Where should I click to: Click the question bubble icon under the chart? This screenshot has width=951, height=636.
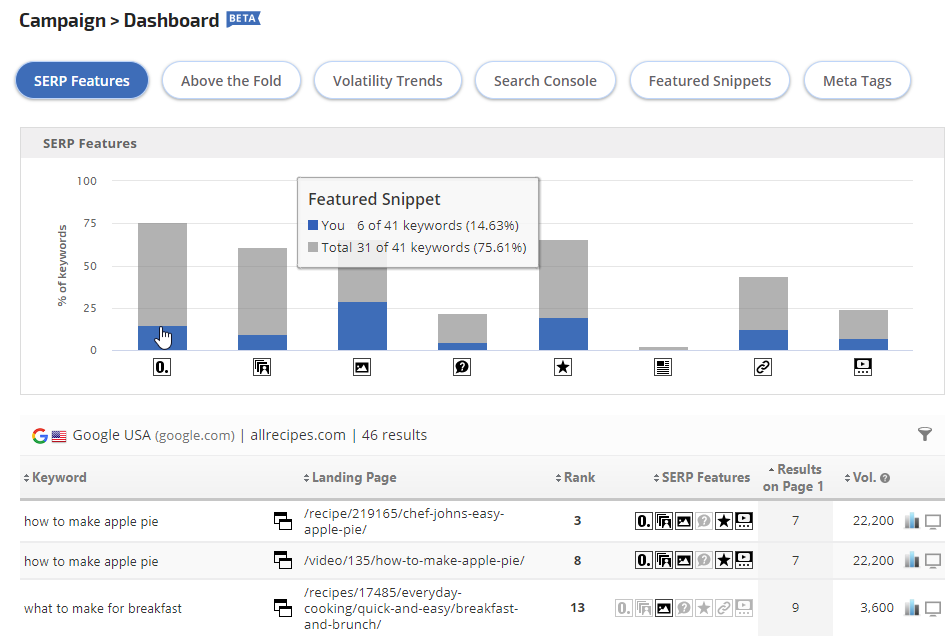[x=462, y=367]
